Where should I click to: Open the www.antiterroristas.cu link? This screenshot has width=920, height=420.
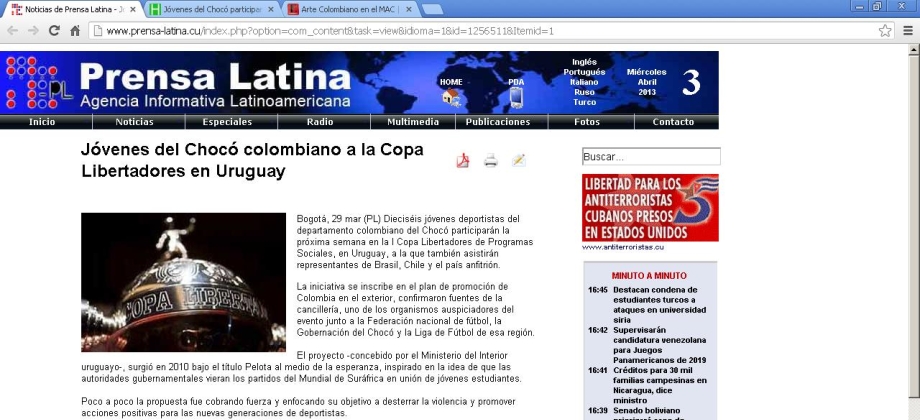pos(623,247)
